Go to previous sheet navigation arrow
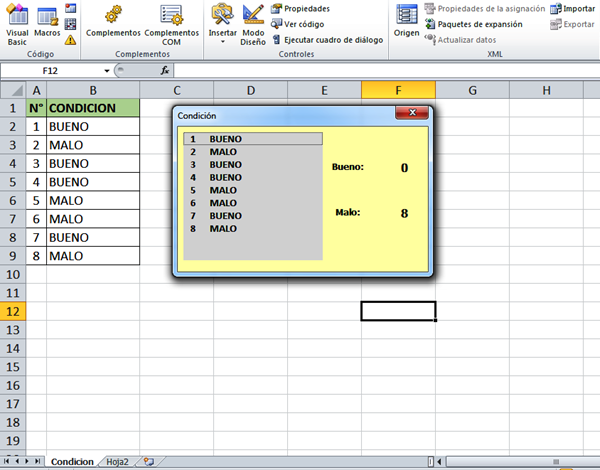Image resolution: width=600 pixels, height=470 pixels. (x=17, y=461)
